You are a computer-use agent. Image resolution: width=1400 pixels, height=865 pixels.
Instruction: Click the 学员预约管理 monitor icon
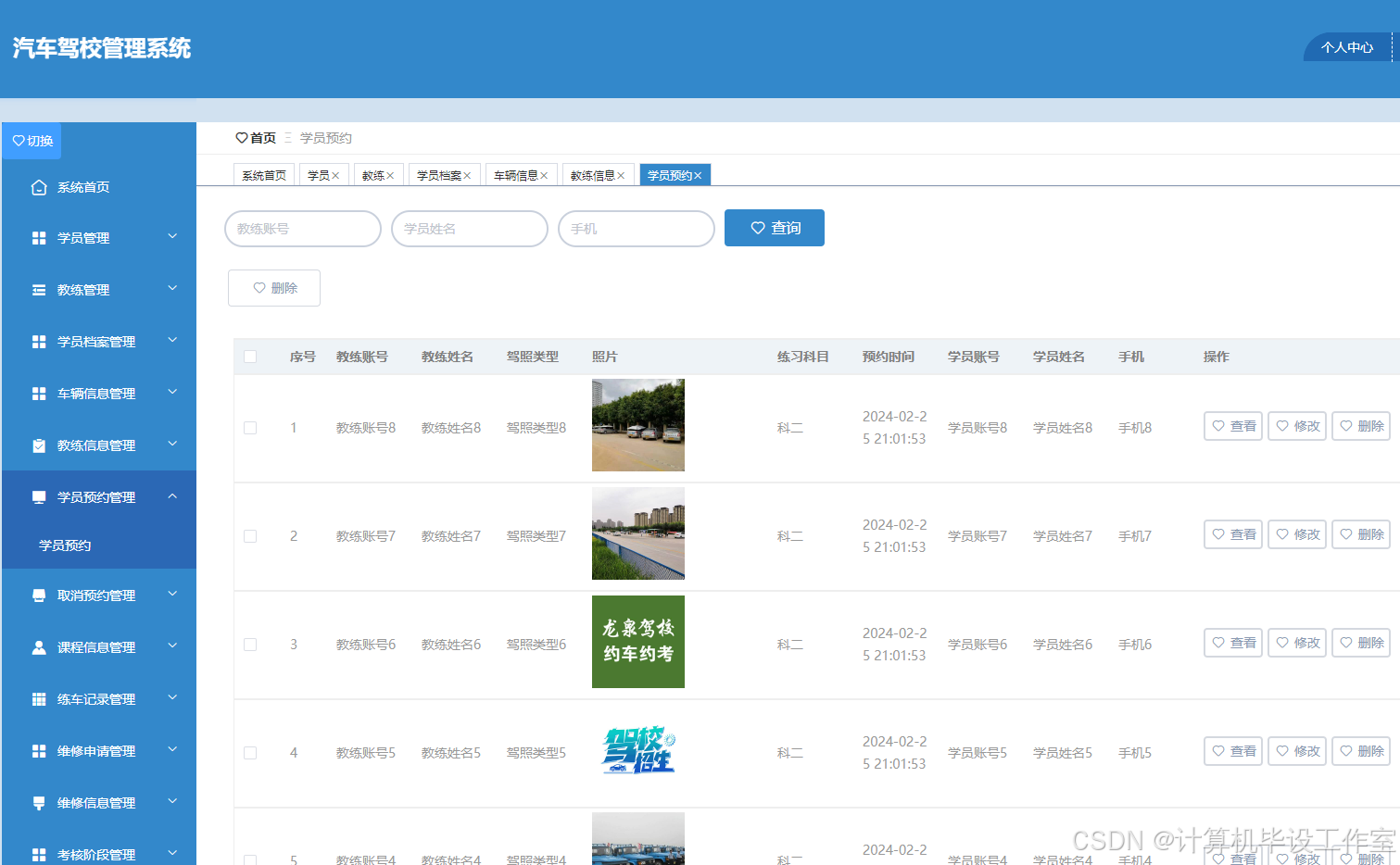pyautogui.click(x=39, y=497)
